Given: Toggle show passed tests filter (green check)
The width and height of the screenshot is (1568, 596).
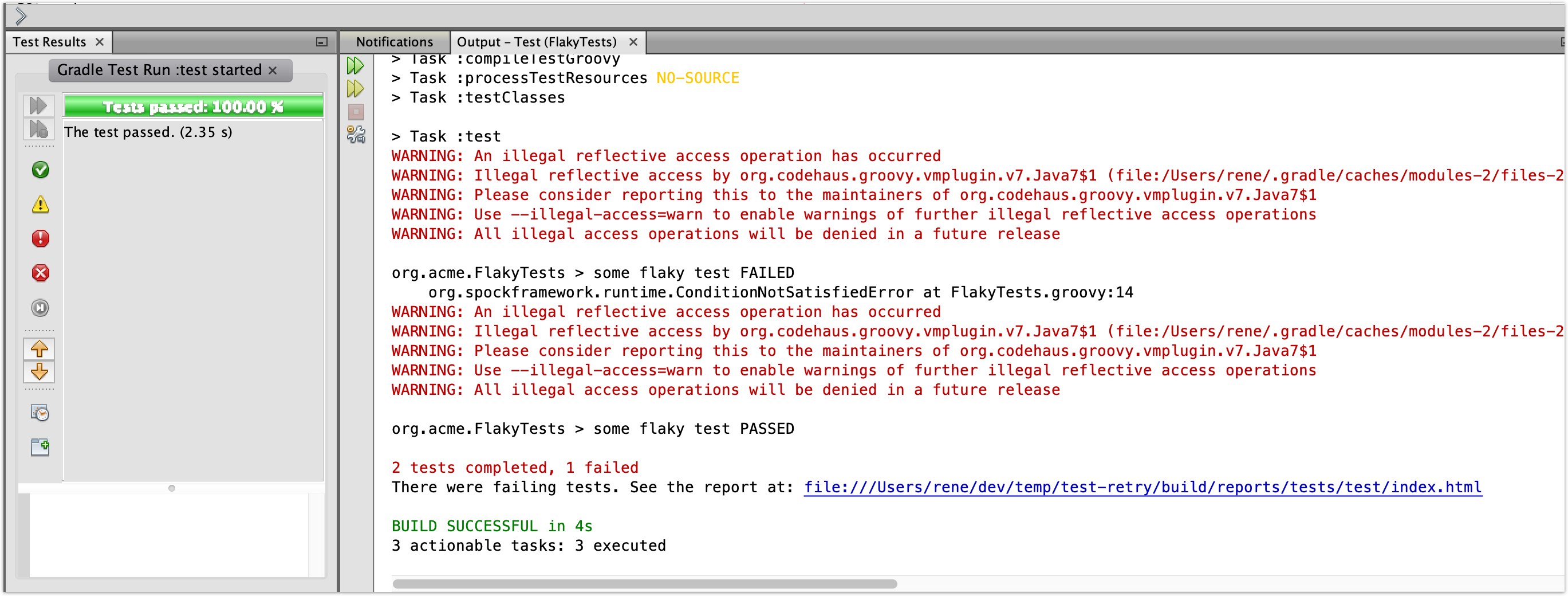Looking at the screenshot, I should [x=40, y=170].
